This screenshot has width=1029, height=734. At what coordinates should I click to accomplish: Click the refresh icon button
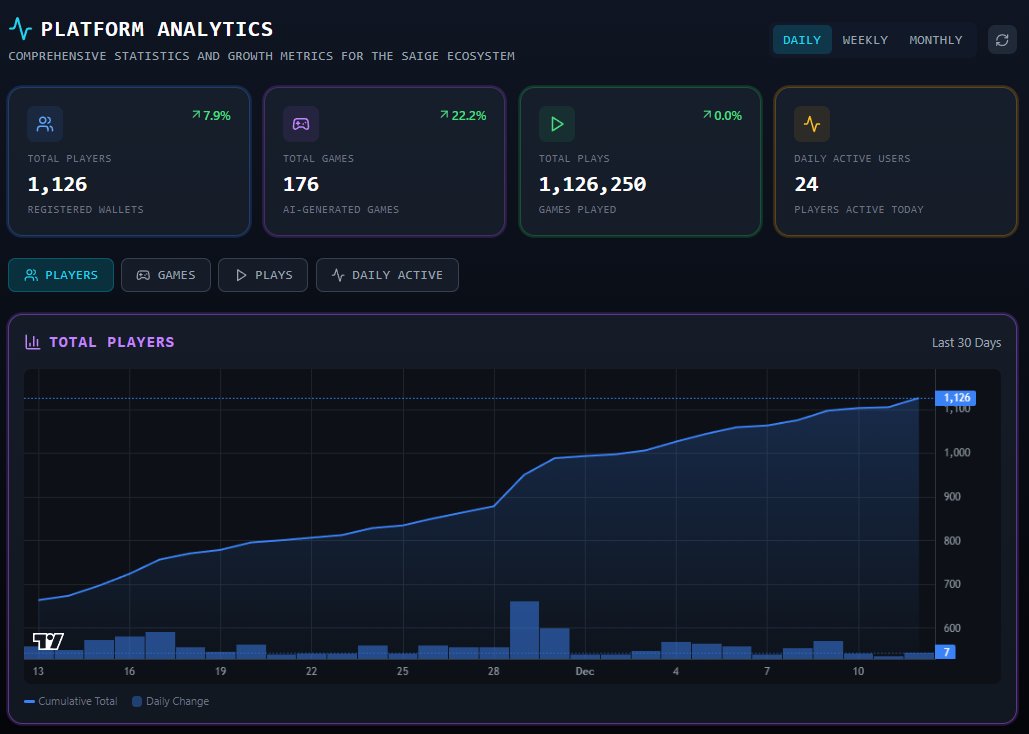point(1001,40)
